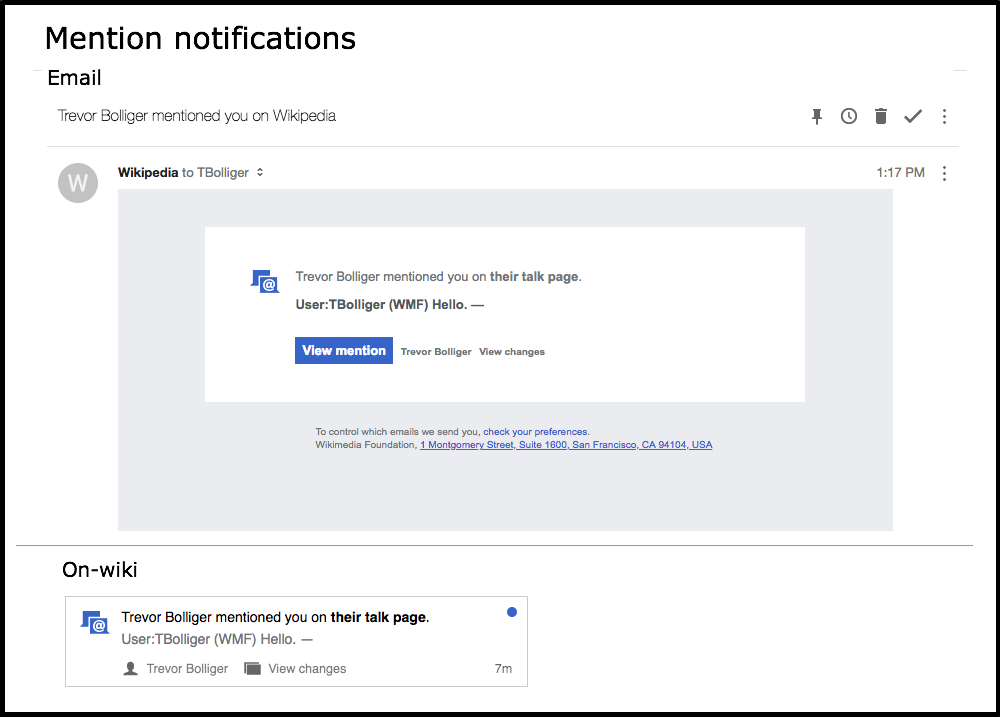Click the mention icon in the on-wiki notification

tap(95, 622)
